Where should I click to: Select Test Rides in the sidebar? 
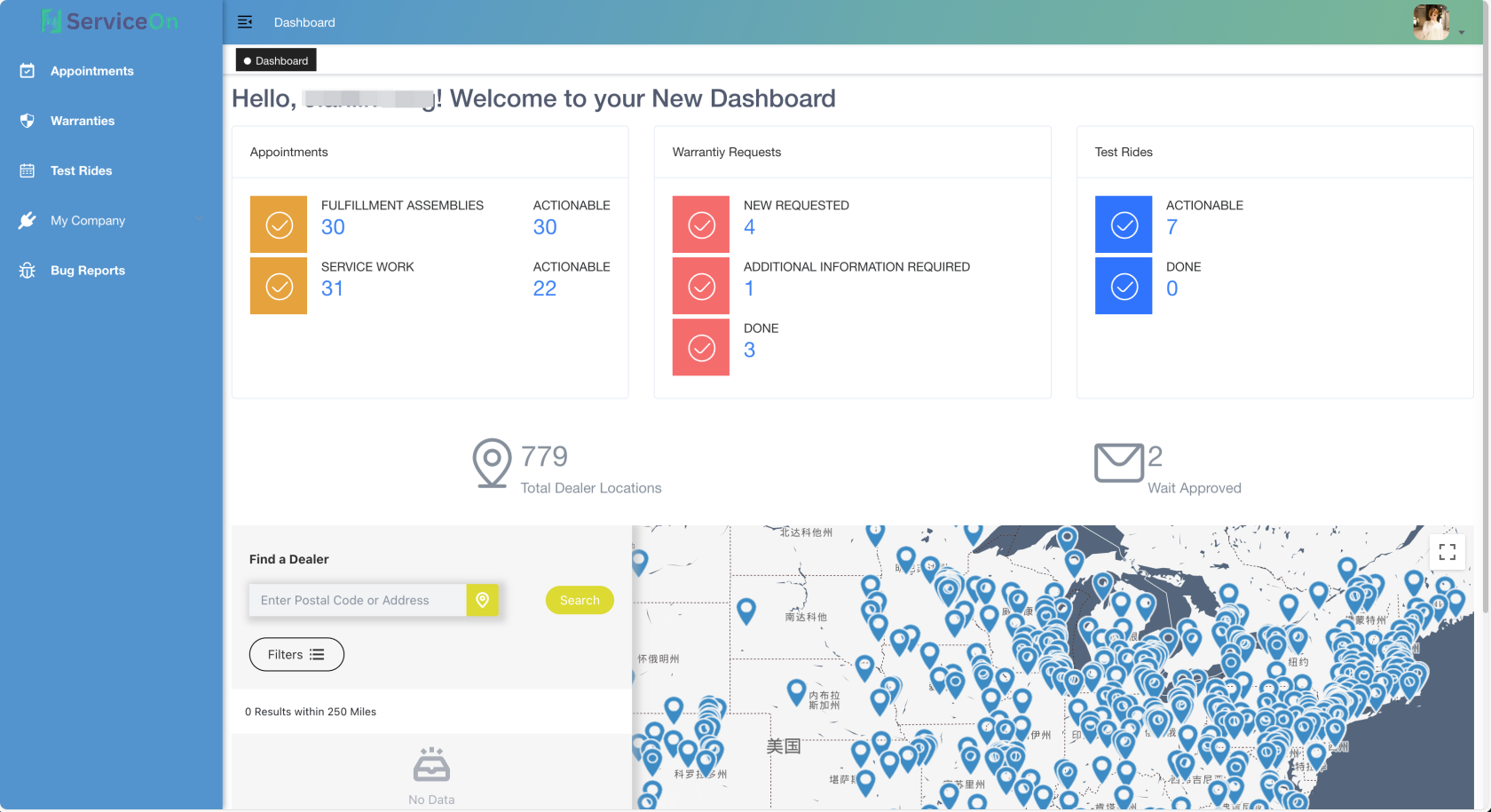point(81,171)
